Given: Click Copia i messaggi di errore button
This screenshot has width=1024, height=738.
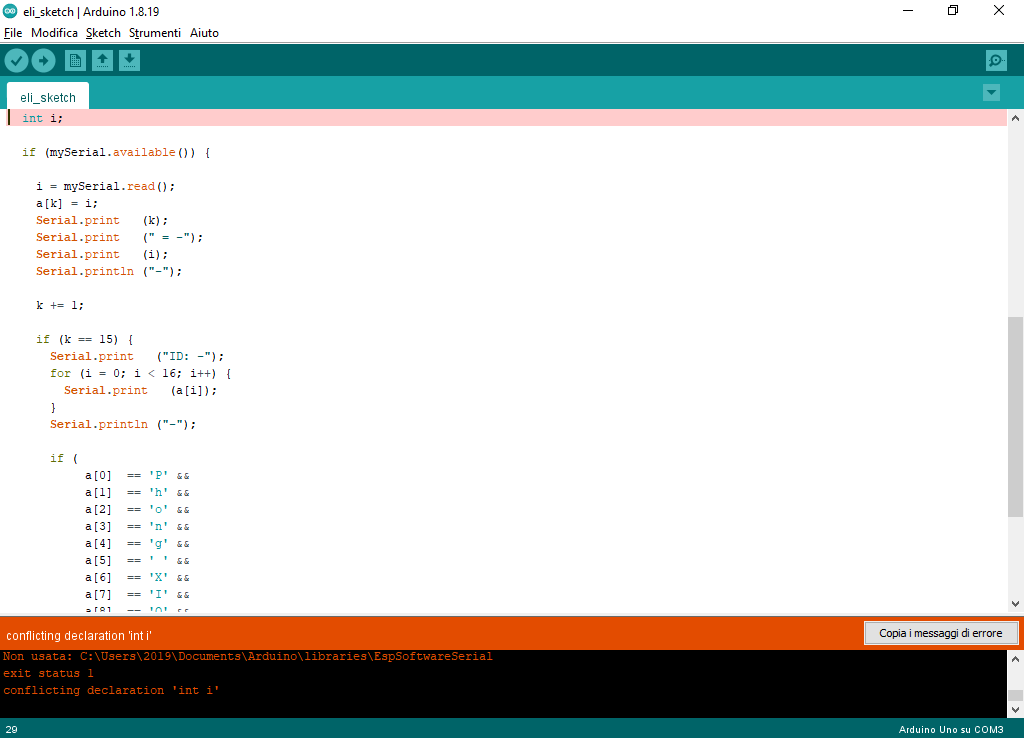Looking at the screenshot, I should pos(940,633).
